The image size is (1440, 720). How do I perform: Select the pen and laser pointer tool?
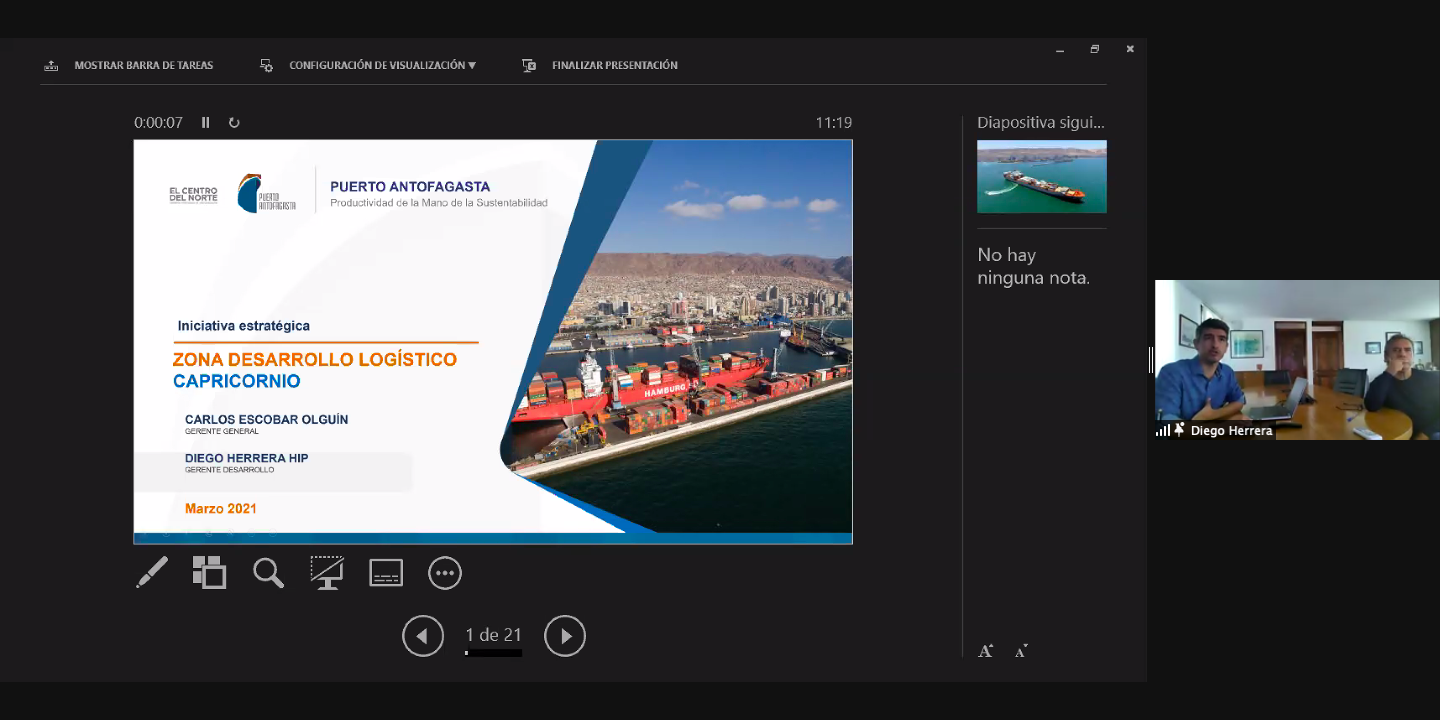pyautogui.click(x=152, y=573)
